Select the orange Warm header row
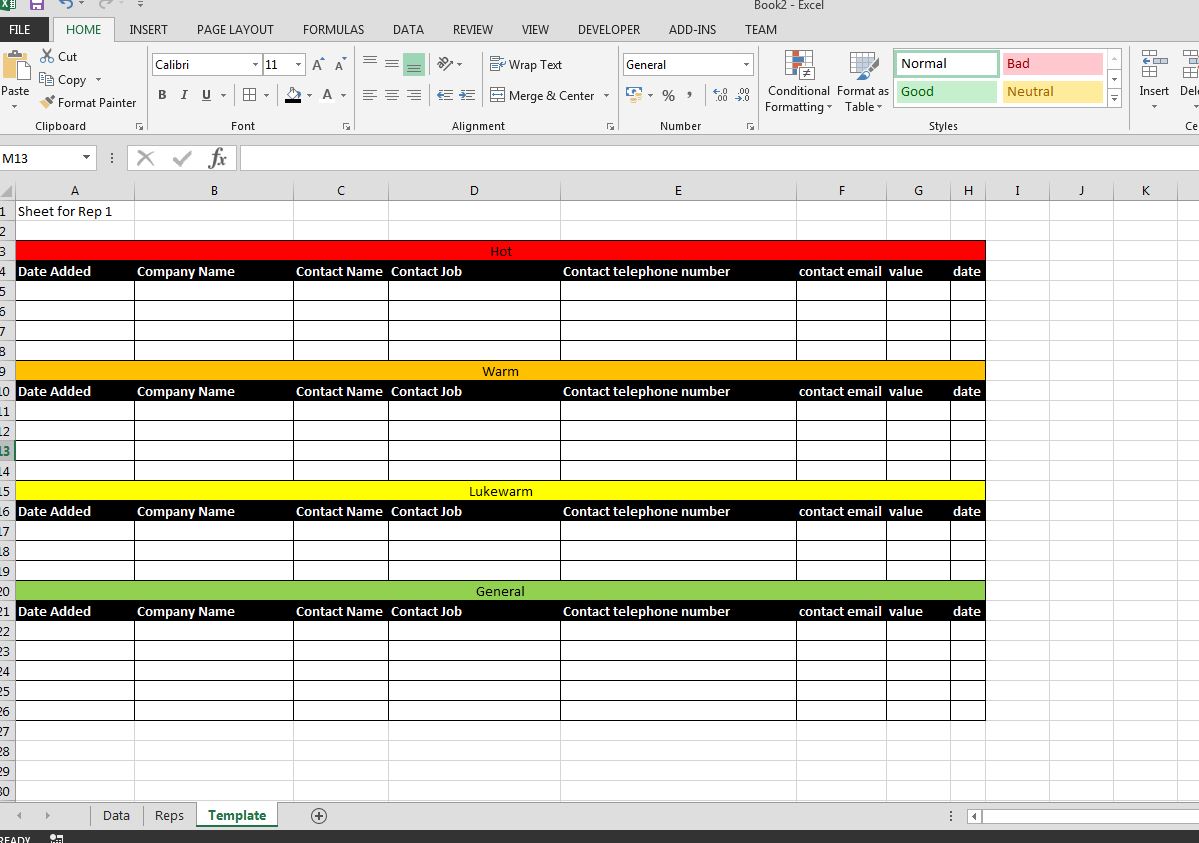 (500, 371)
